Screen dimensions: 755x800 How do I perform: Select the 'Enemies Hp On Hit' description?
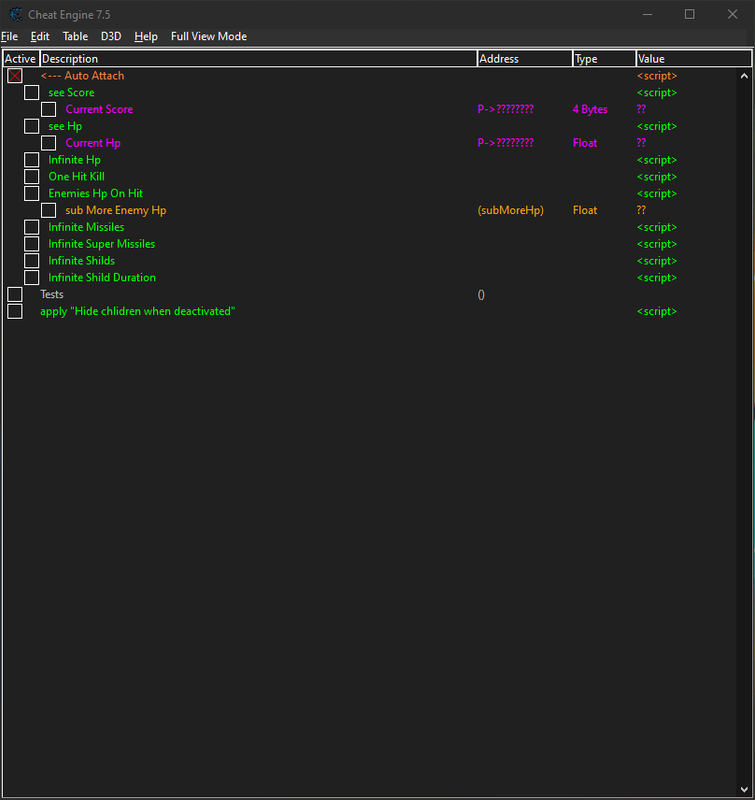click(95, 194)
